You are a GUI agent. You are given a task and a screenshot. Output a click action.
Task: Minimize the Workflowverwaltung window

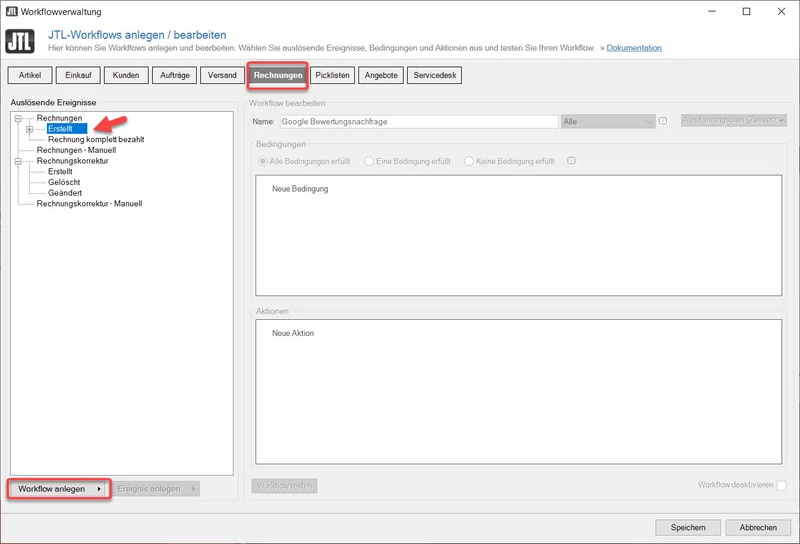pyautogui.click(x=712, y=11)
